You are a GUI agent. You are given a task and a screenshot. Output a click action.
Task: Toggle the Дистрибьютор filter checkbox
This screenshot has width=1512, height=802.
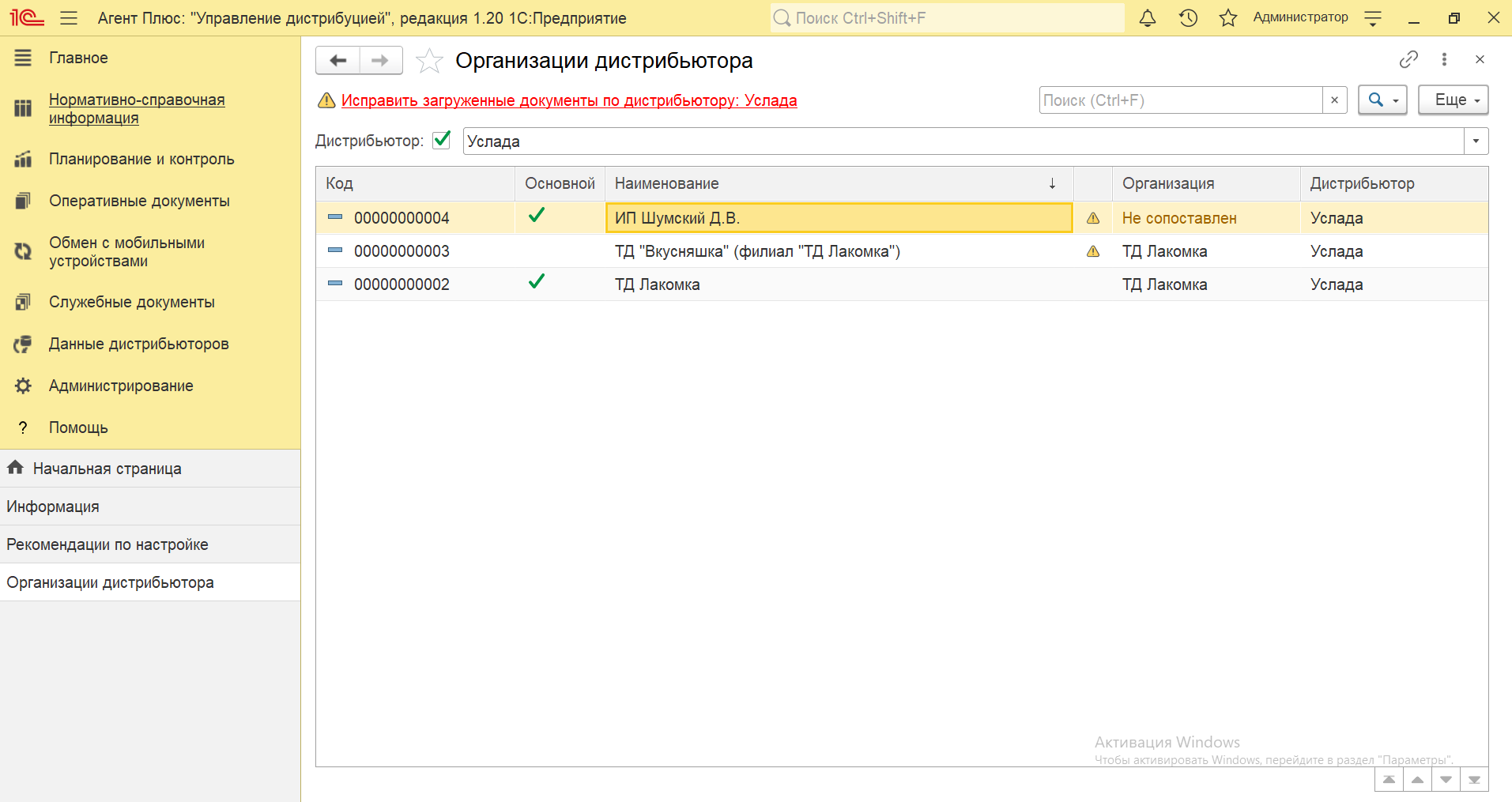442,140
